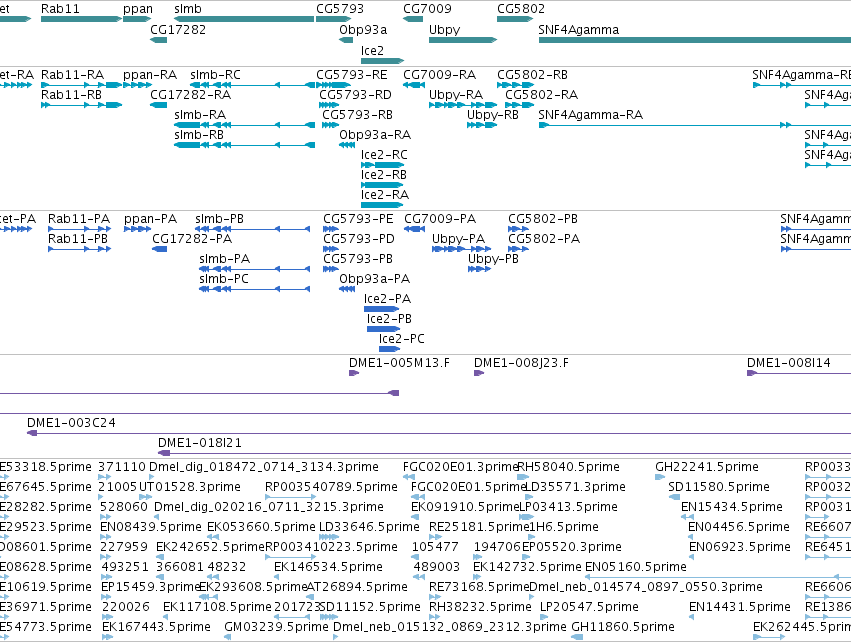Screen dimensions: 851x642
Task: Open BAC clone DME1-008I14
Action: click(789, 363)
